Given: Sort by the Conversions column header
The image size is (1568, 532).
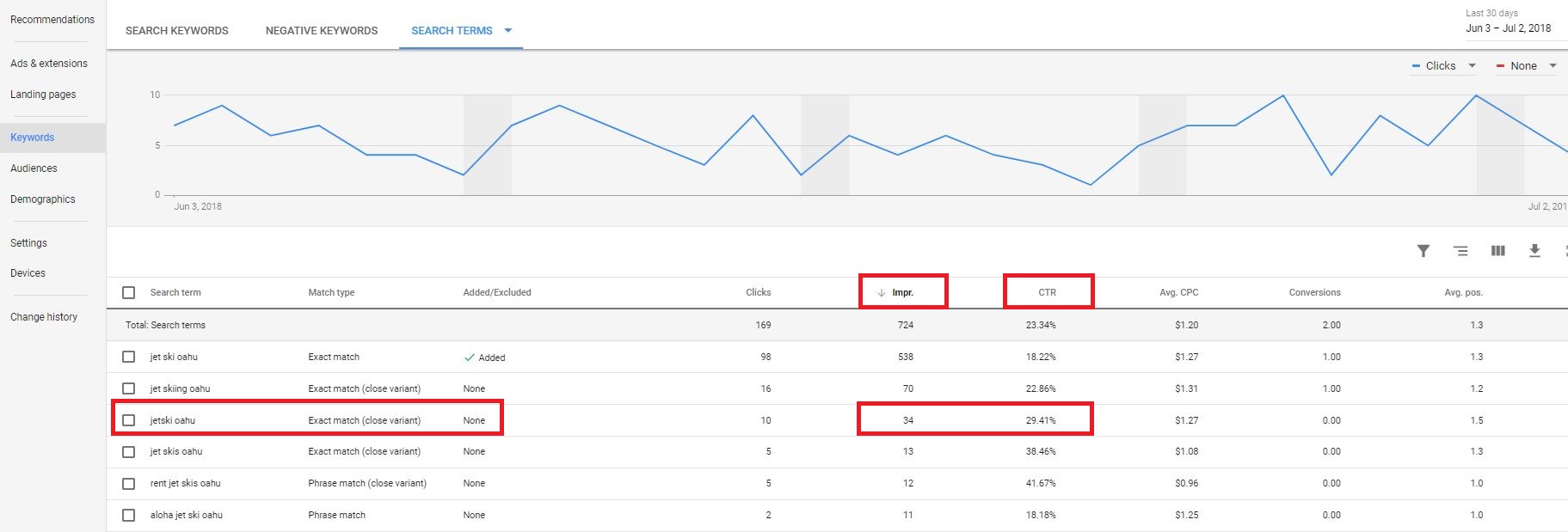Looking at the screenshot, I should [1314, 293].
